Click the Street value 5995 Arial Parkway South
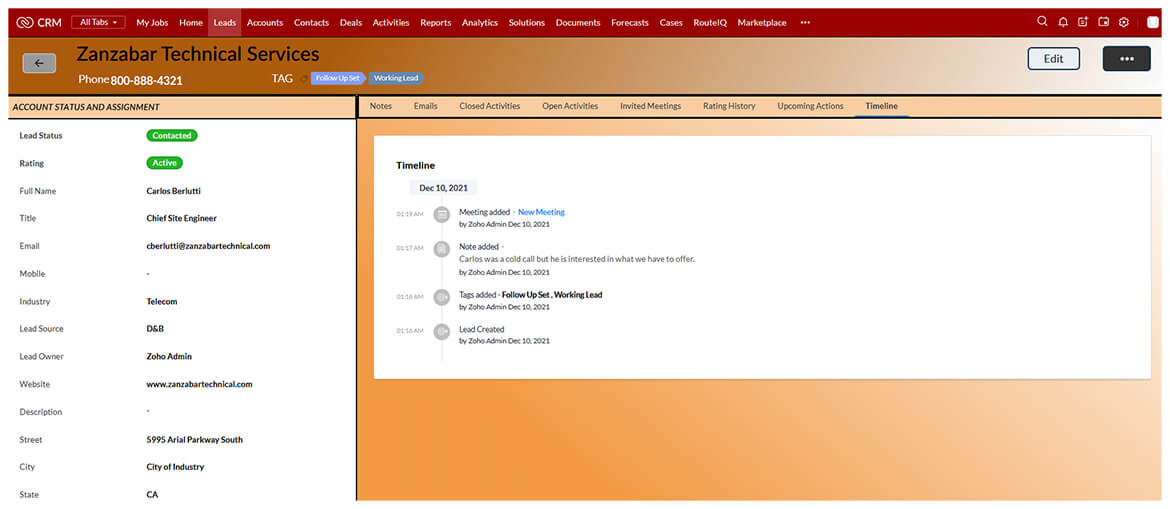The width and height of the screenshot is (1170, 509). click(x=195, y=440)
